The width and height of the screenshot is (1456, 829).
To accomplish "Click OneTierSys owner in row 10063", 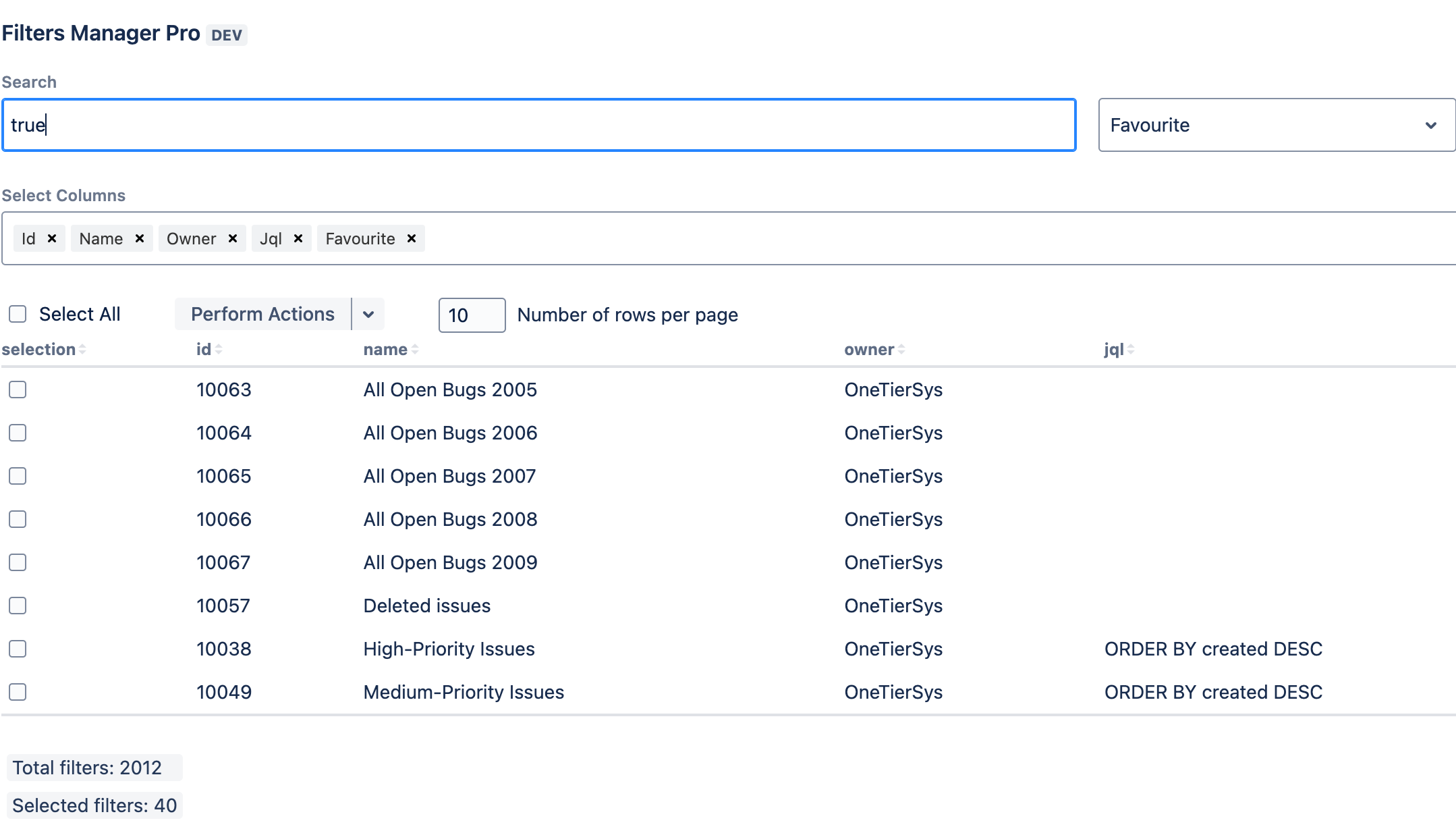I will click(893, 390).
